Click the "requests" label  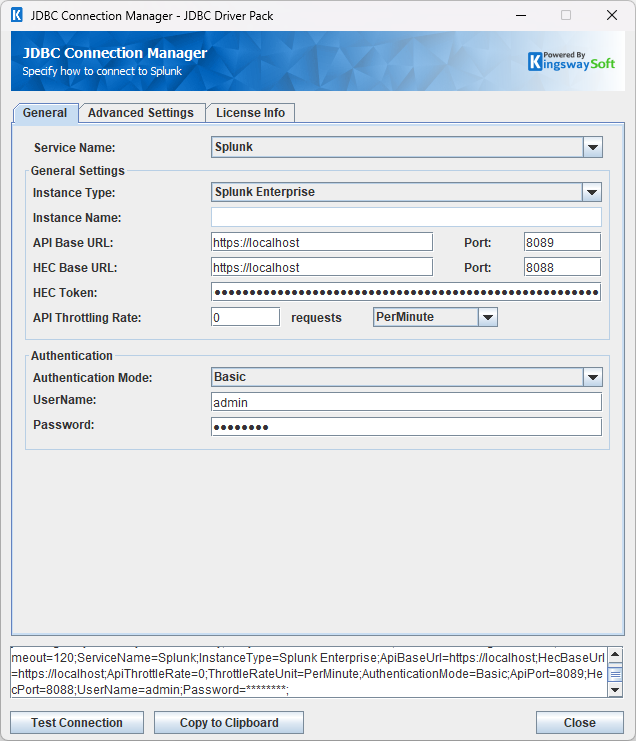316,318
